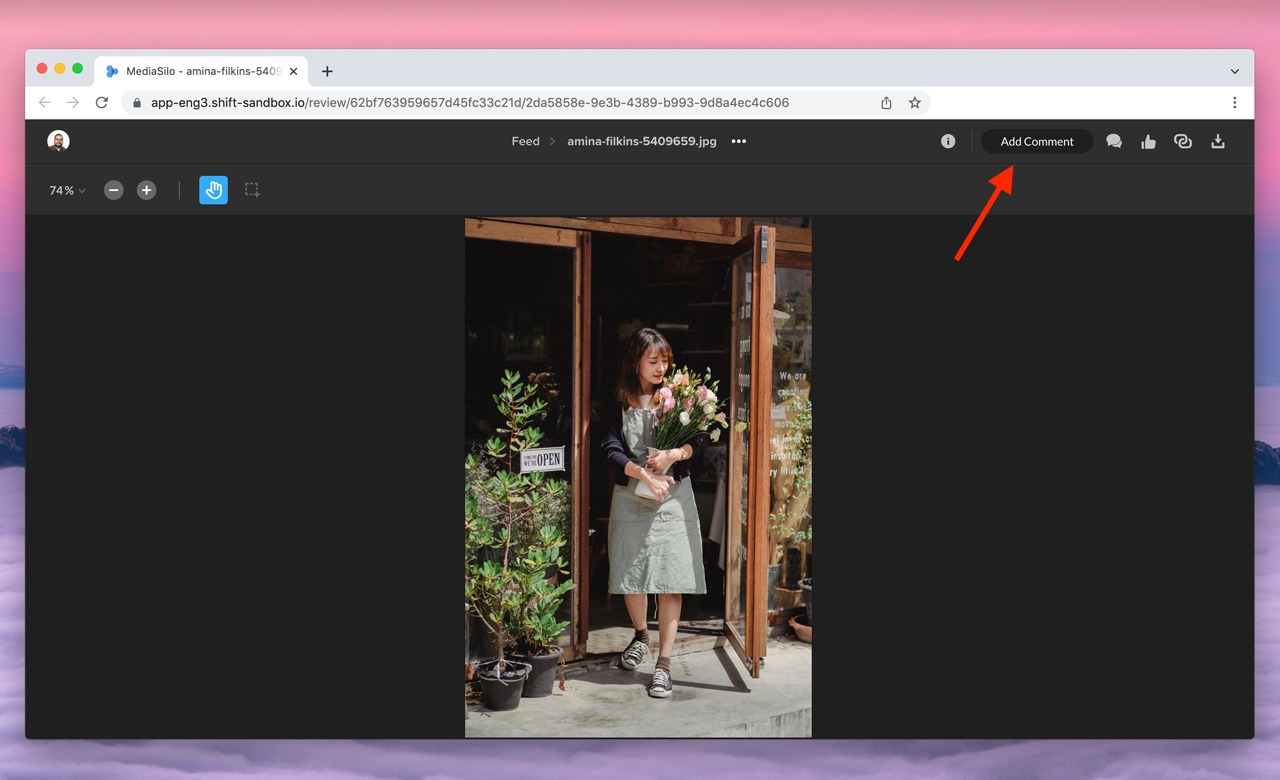
Task: Click the share link icon
Action: pos(1183,142)
